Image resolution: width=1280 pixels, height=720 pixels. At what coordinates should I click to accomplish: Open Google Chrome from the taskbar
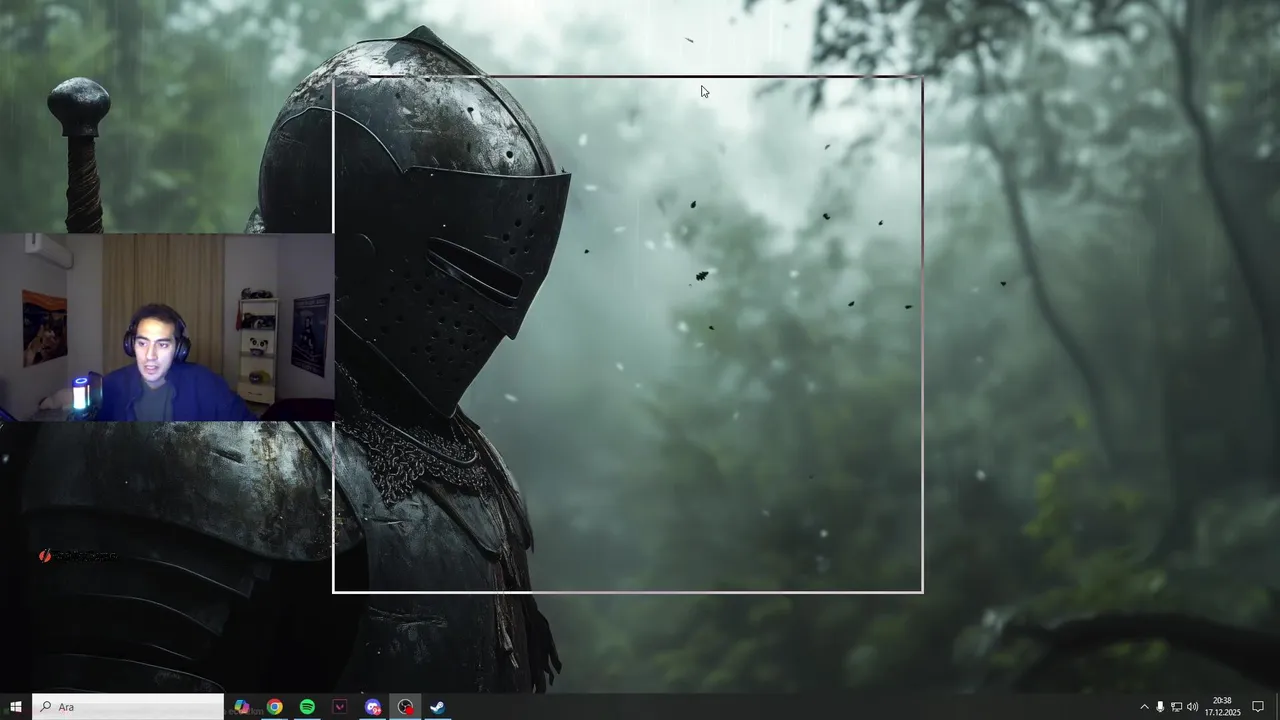[274, 707]
